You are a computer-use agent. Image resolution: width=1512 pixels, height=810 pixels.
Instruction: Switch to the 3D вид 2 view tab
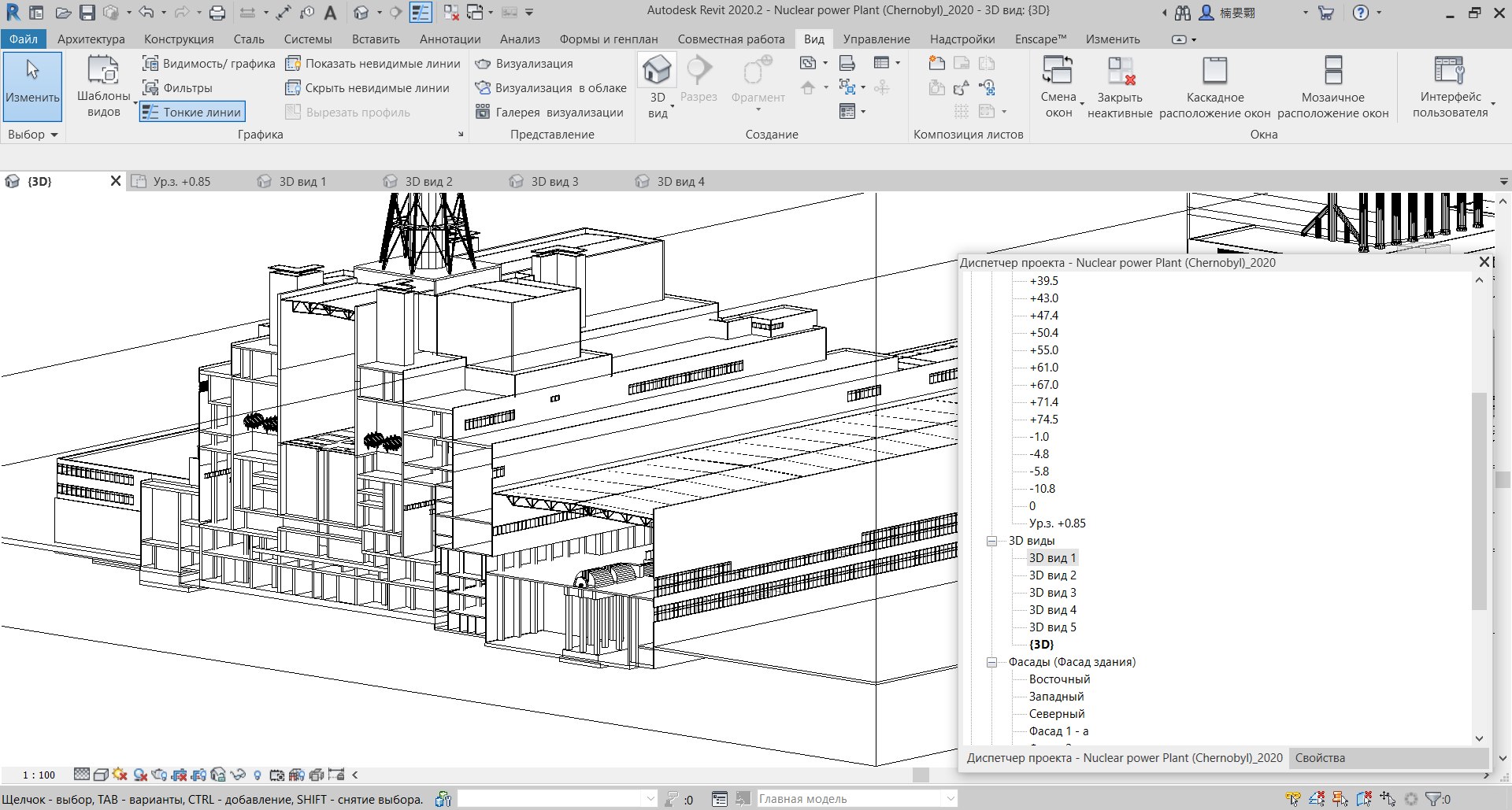point(428,182)
